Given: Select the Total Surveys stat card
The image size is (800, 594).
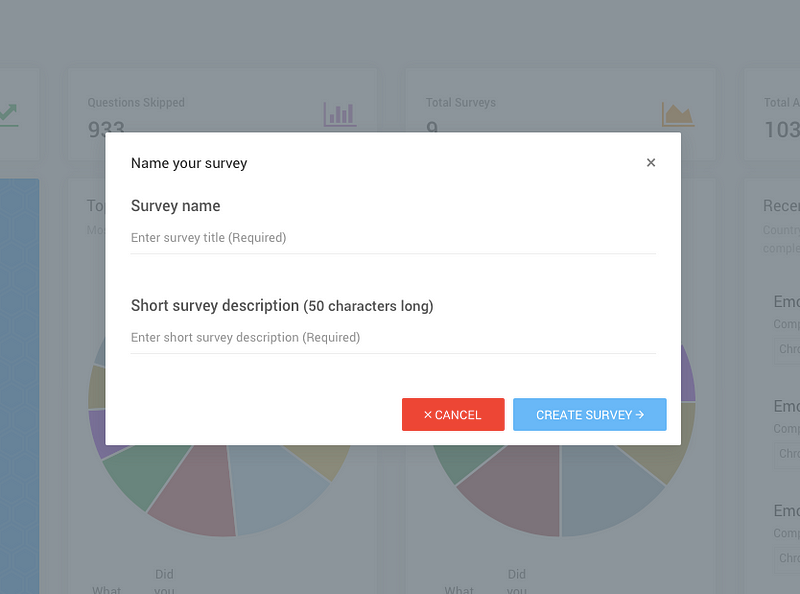Looking at the screenshot, I should (x=561, y=115).
